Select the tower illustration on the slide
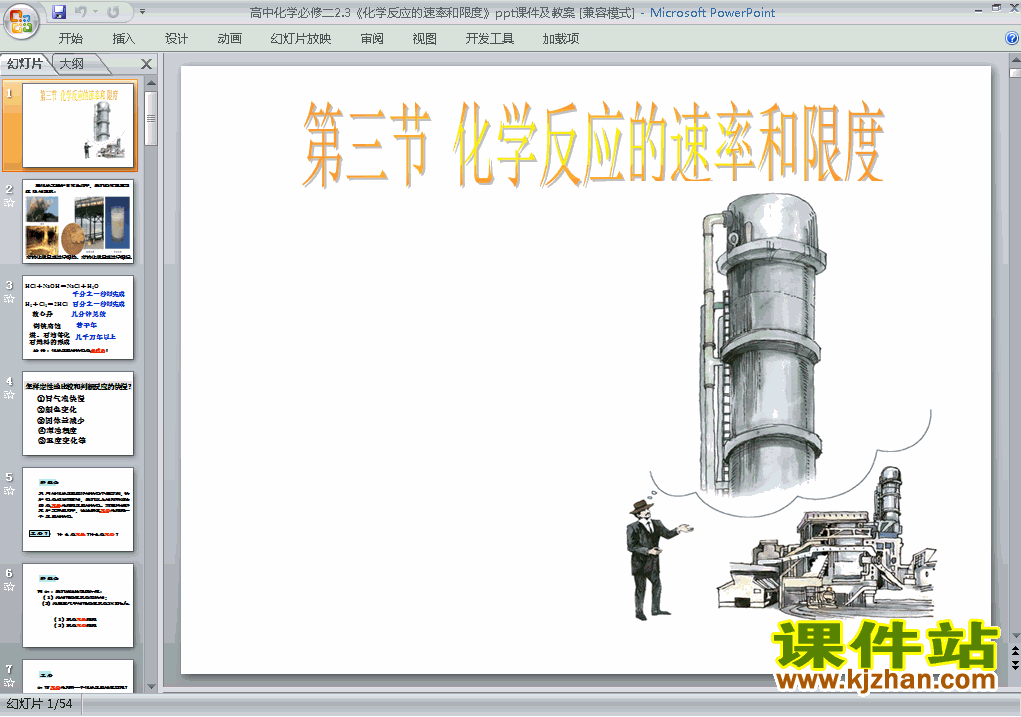Image resolution: width=1021 pixels, height=717 pixels. 763,345
